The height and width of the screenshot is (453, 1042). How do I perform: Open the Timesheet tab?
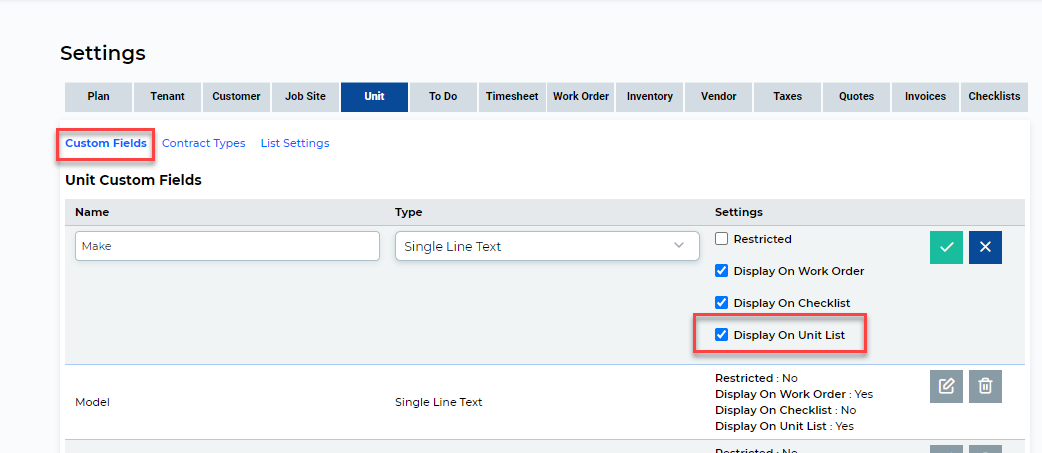[512, 96]
